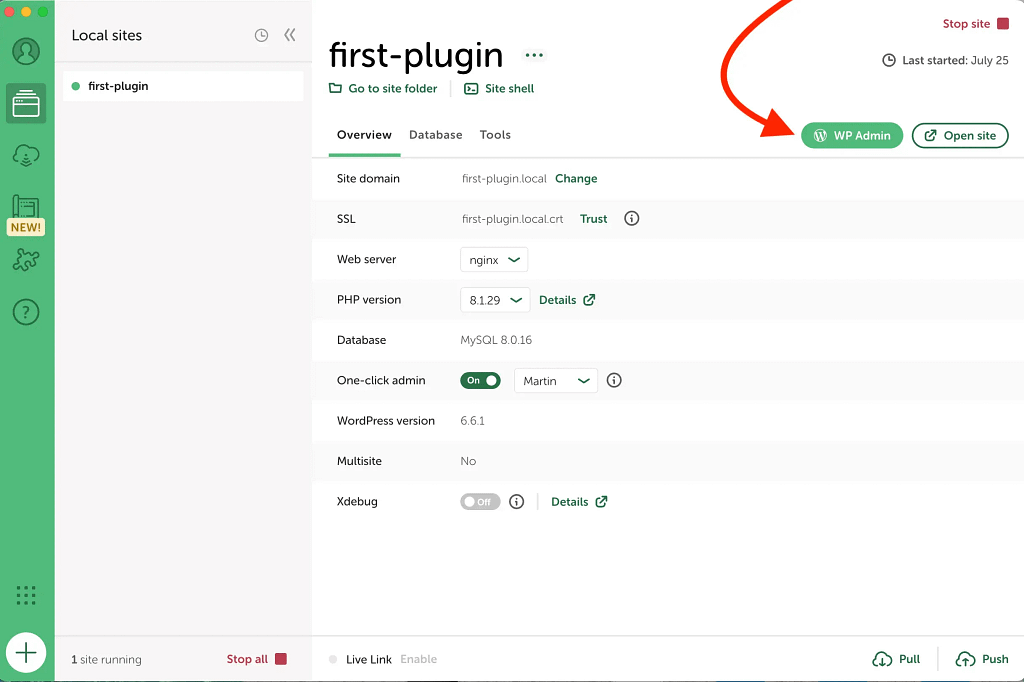Select first-plugin in the sites list

coord(183,86)
